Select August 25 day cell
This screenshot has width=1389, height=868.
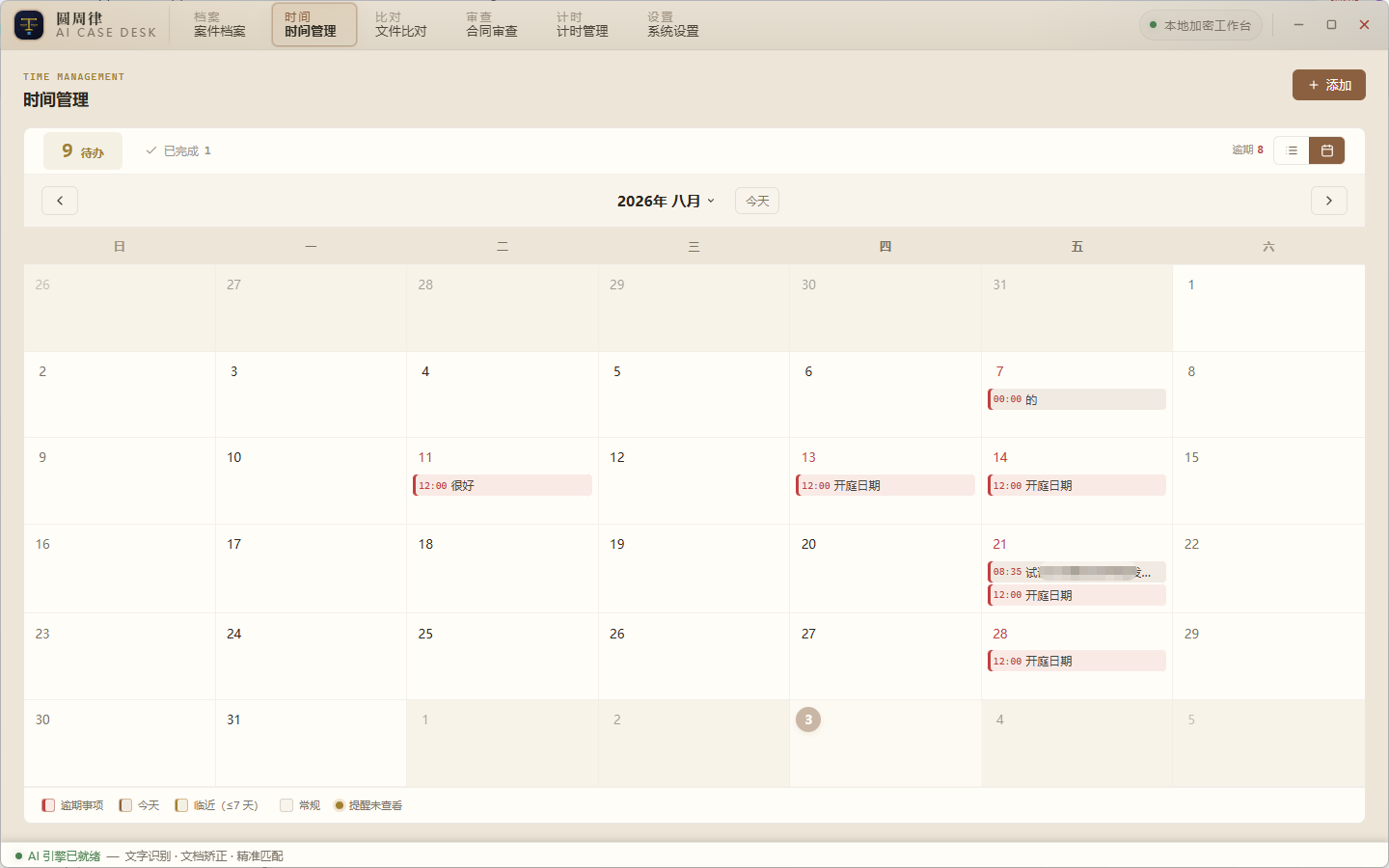tap(503, 656)
